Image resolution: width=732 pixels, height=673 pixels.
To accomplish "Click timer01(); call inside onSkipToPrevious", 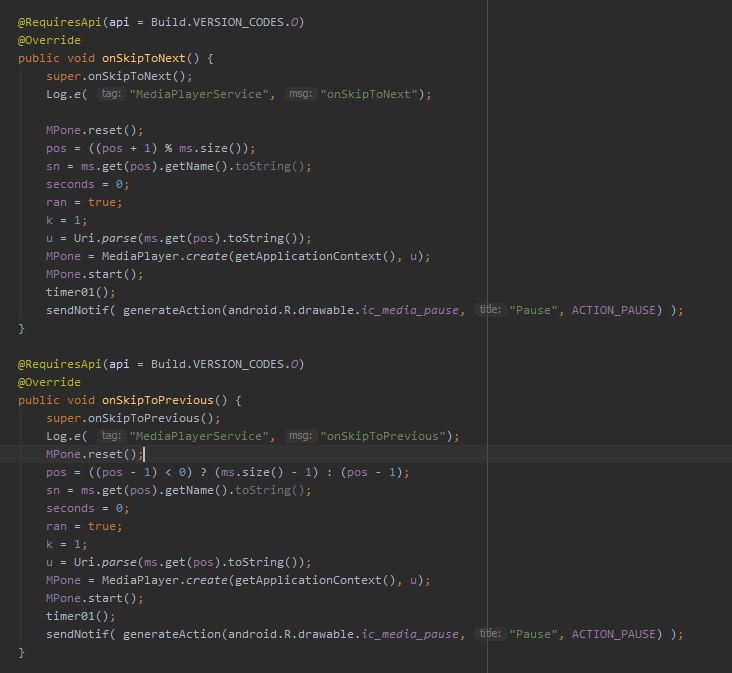I will tap(80, 617).
